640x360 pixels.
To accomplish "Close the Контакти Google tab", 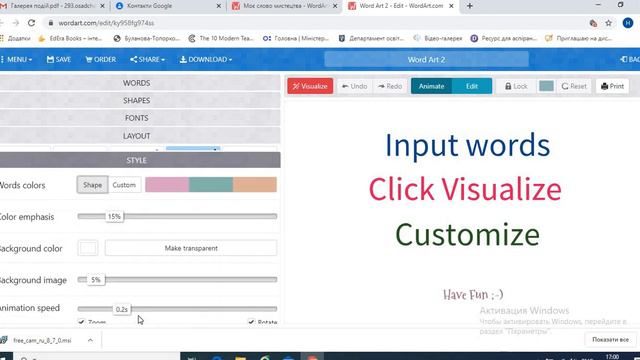I will 218,6.
